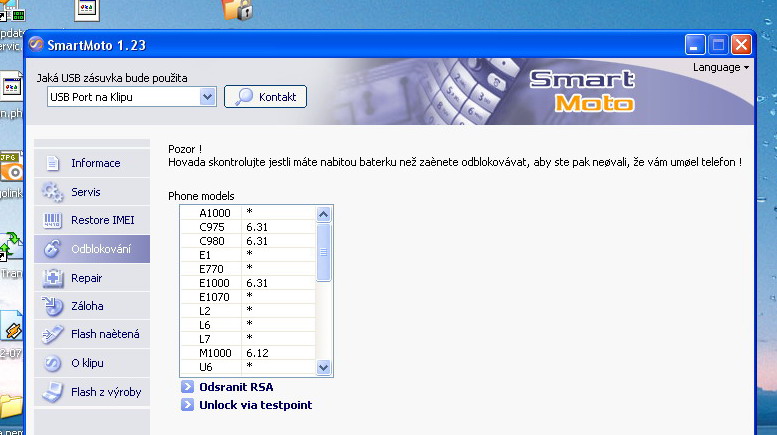This screenshot has width=777, height=435.
Task: Click phone list scroll up arrow
Action: pyautogui.click(x=323, y=214)
